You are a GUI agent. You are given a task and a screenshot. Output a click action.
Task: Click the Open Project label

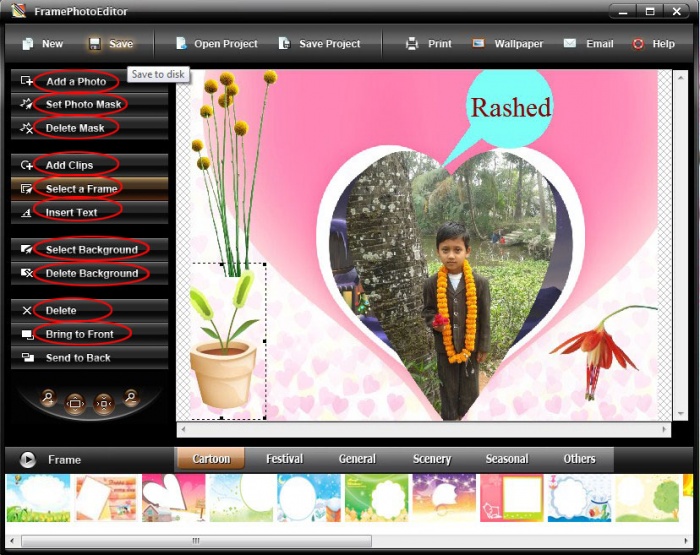click(x=225, y=44)
